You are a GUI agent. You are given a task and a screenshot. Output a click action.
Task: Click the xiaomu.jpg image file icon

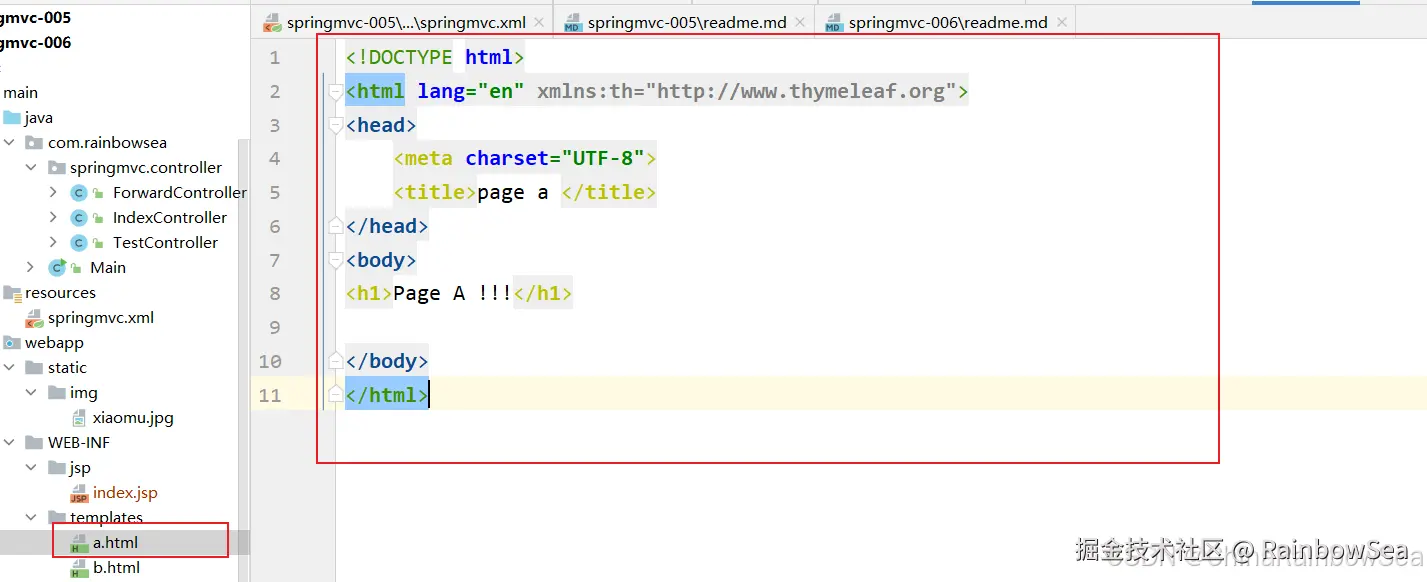(79, 417)
